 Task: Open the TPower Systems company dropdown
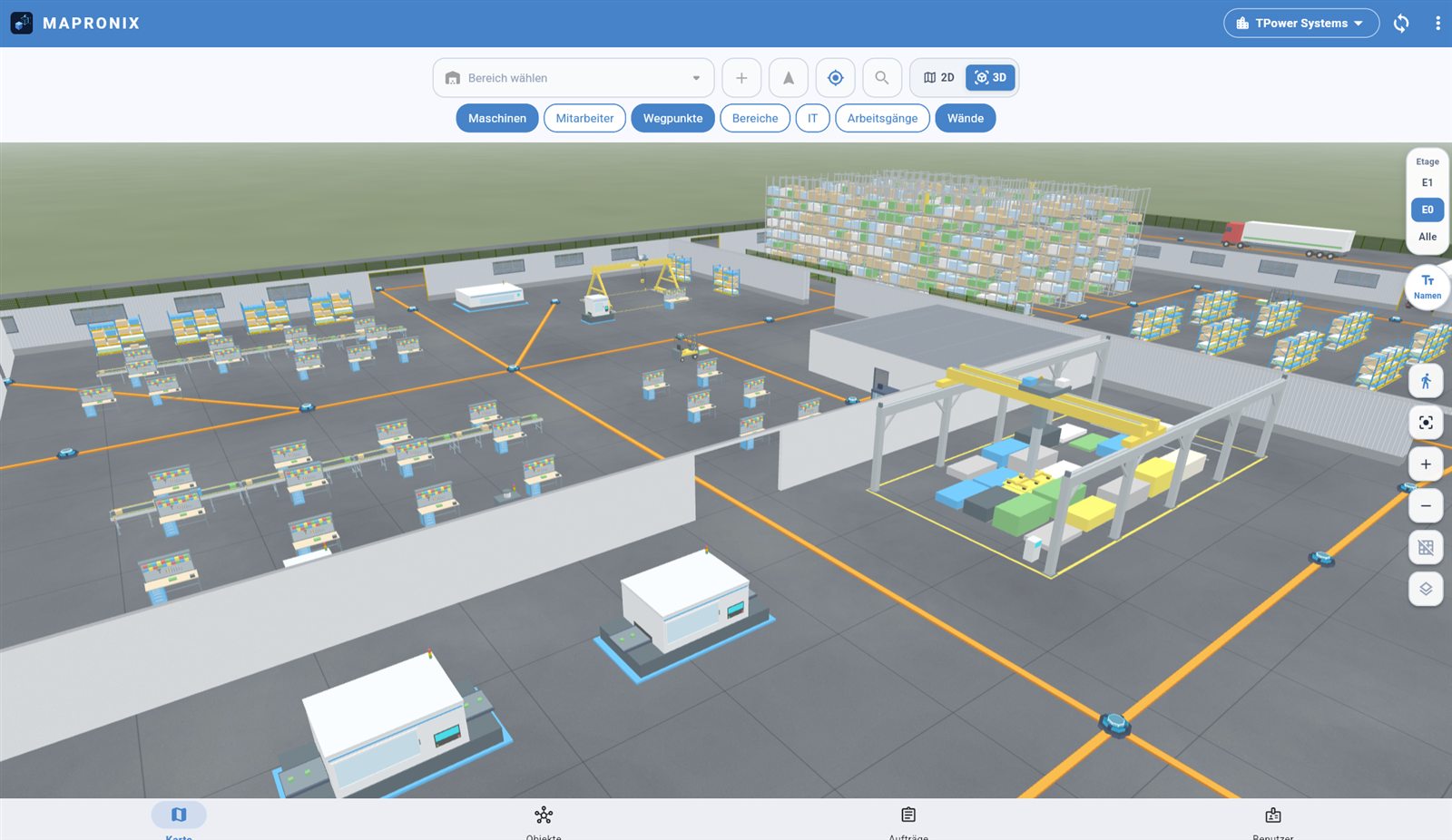pyautogui.click(x=1301, y=24)
